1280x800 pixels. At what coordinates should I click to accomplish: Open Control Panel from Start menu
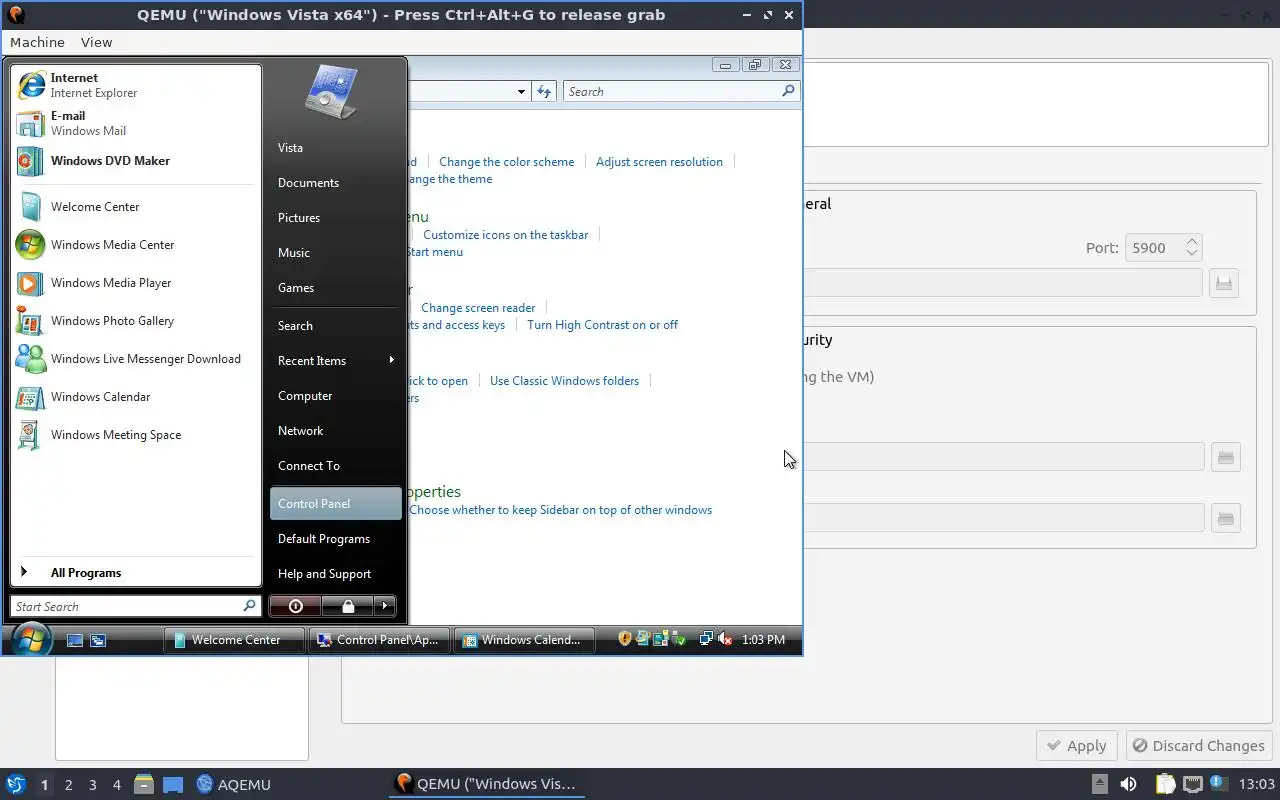tap(335, 504)
